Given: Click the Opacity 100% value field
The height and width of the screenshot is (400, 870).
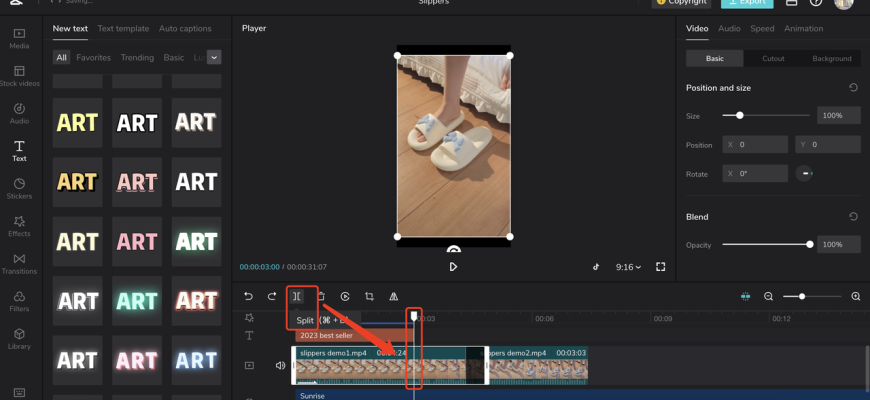Looking at the screenshot, I should point(838,244).
